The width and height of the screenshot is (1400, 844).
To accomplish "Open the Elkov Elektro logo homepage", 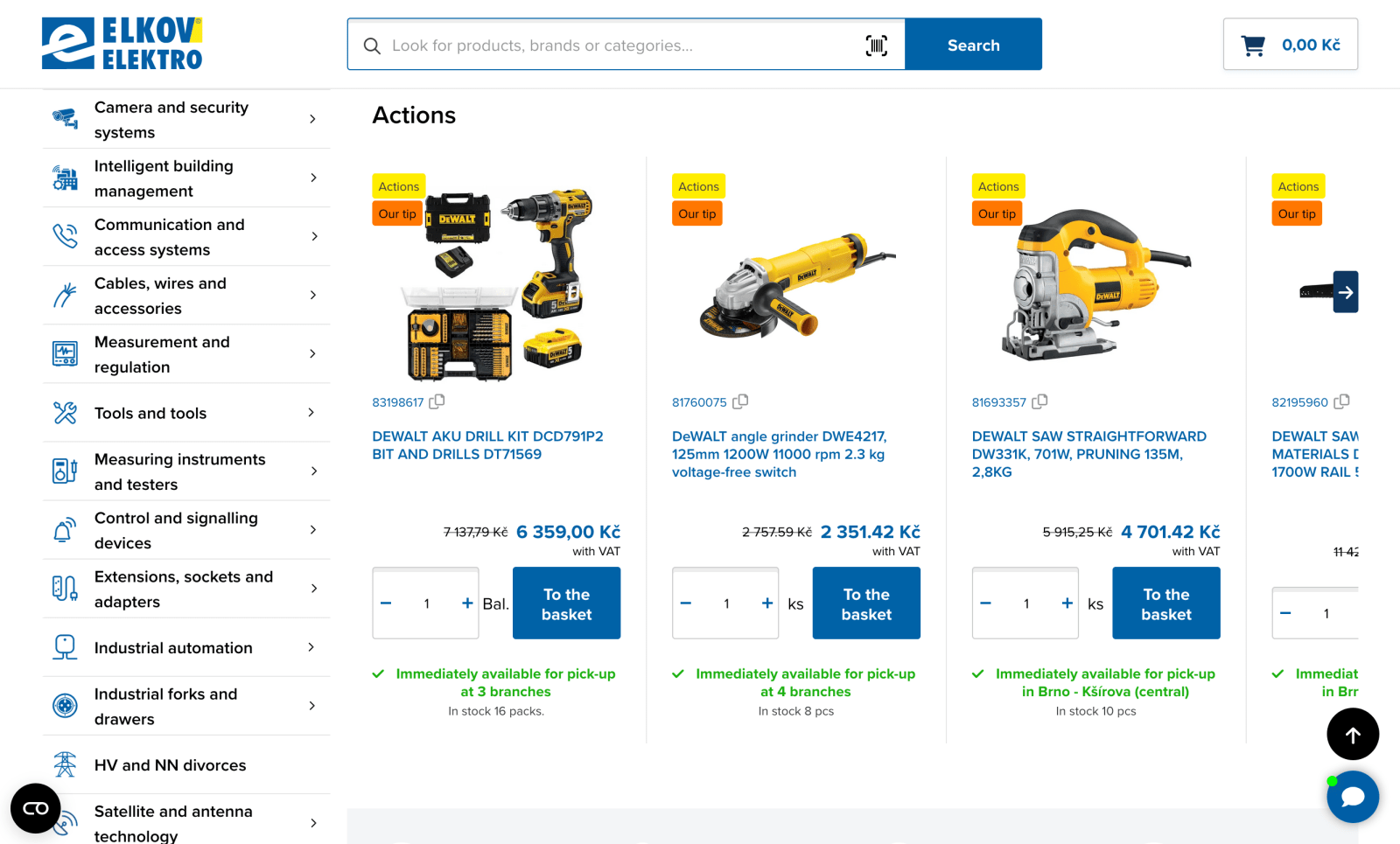I will (122, 44).
